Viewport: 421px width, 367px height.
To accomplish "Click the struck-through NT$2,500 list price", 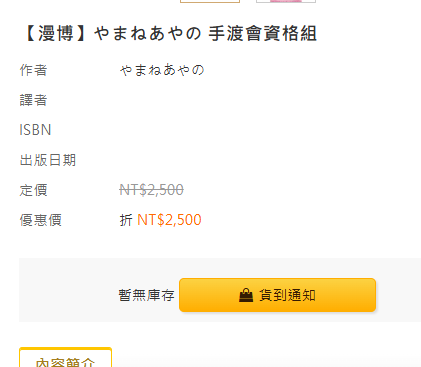I will click(x=151, y=190).
